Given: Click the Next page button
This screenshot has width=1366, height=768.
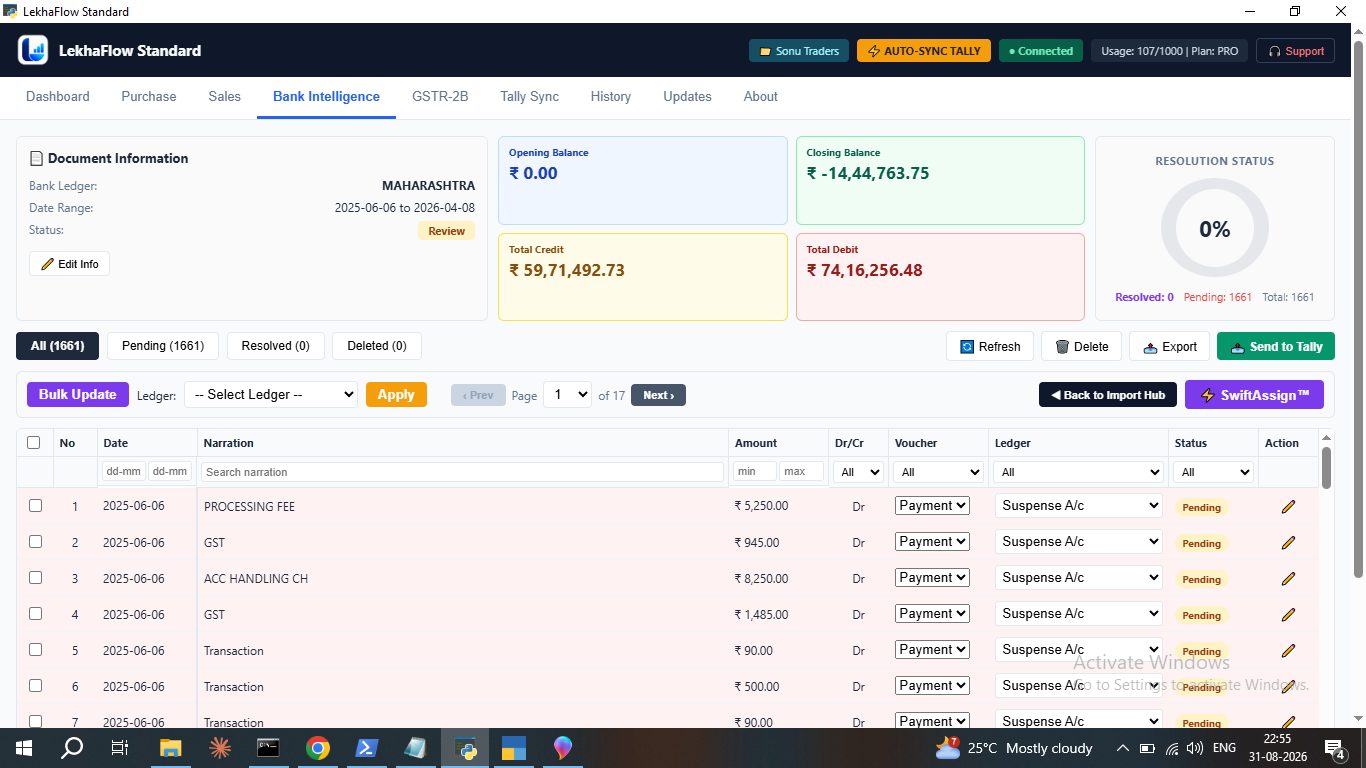Looking at the screenshot, I should coord(658,395).
